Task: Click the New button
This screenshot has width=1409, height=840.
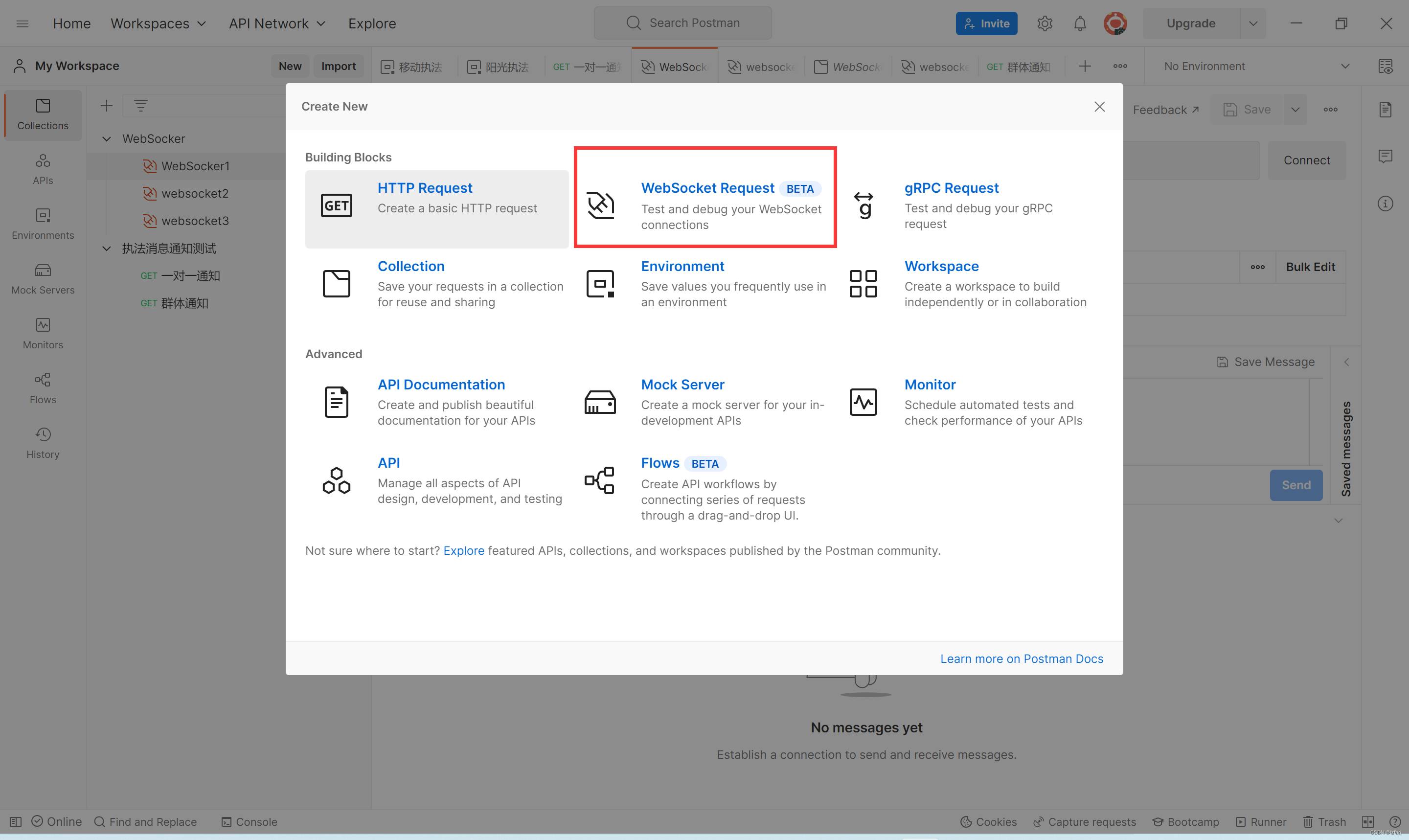Action: tap(290, 66)
